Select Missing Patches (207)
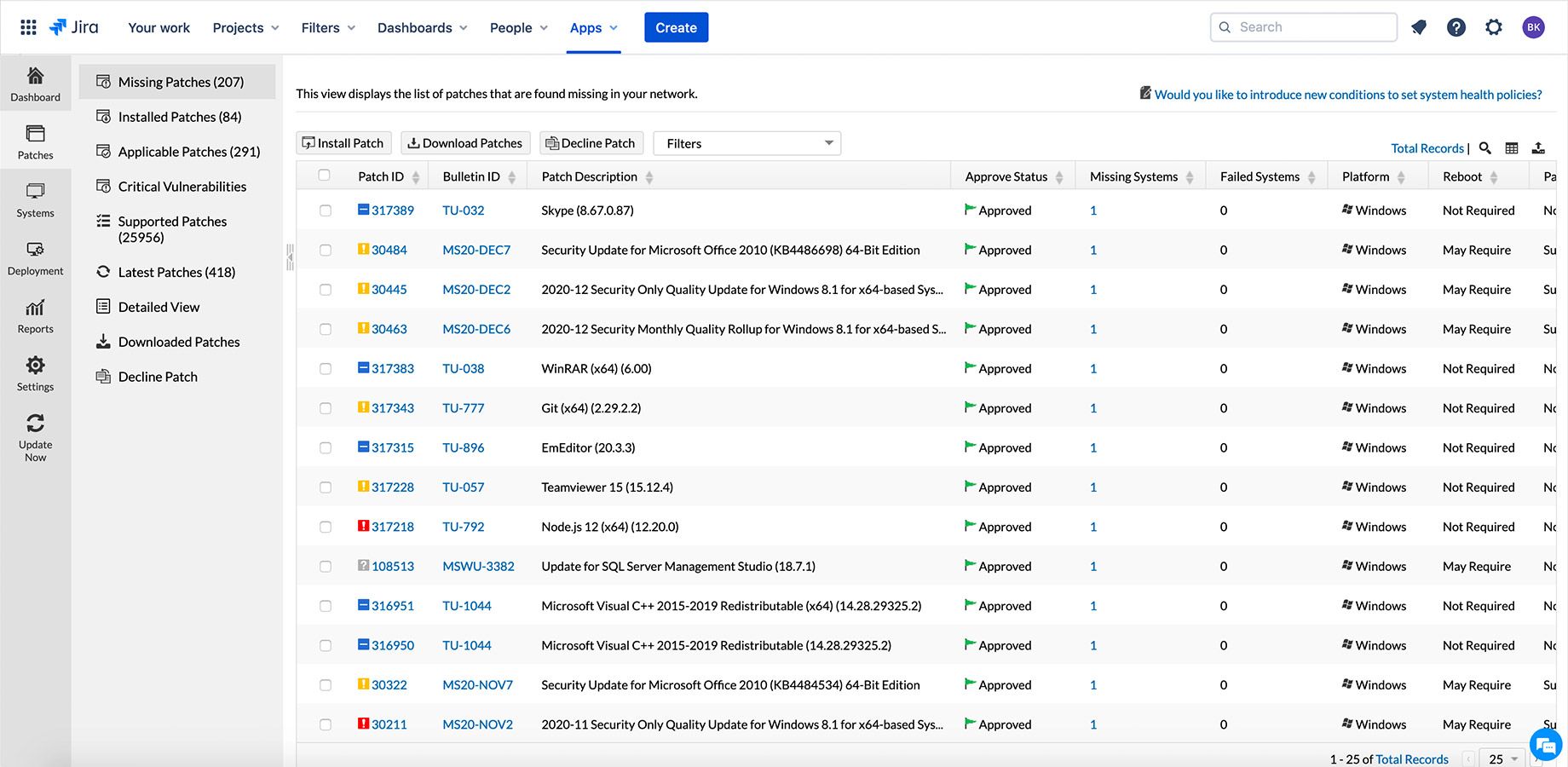This screenshot has width=1568, height=767. tap(177, 82)
